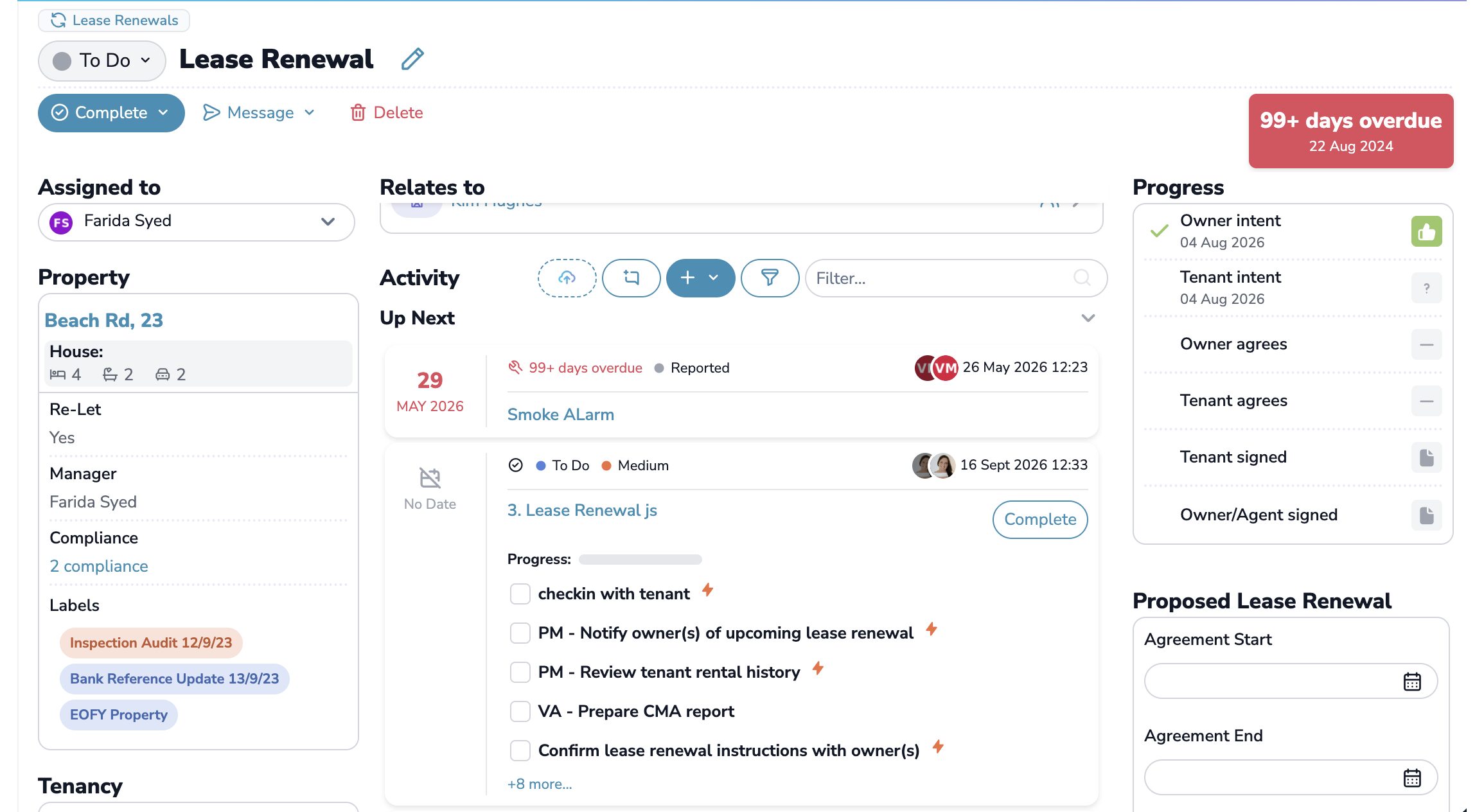Open calendar picker for Agreement End

pos(1411,778)
